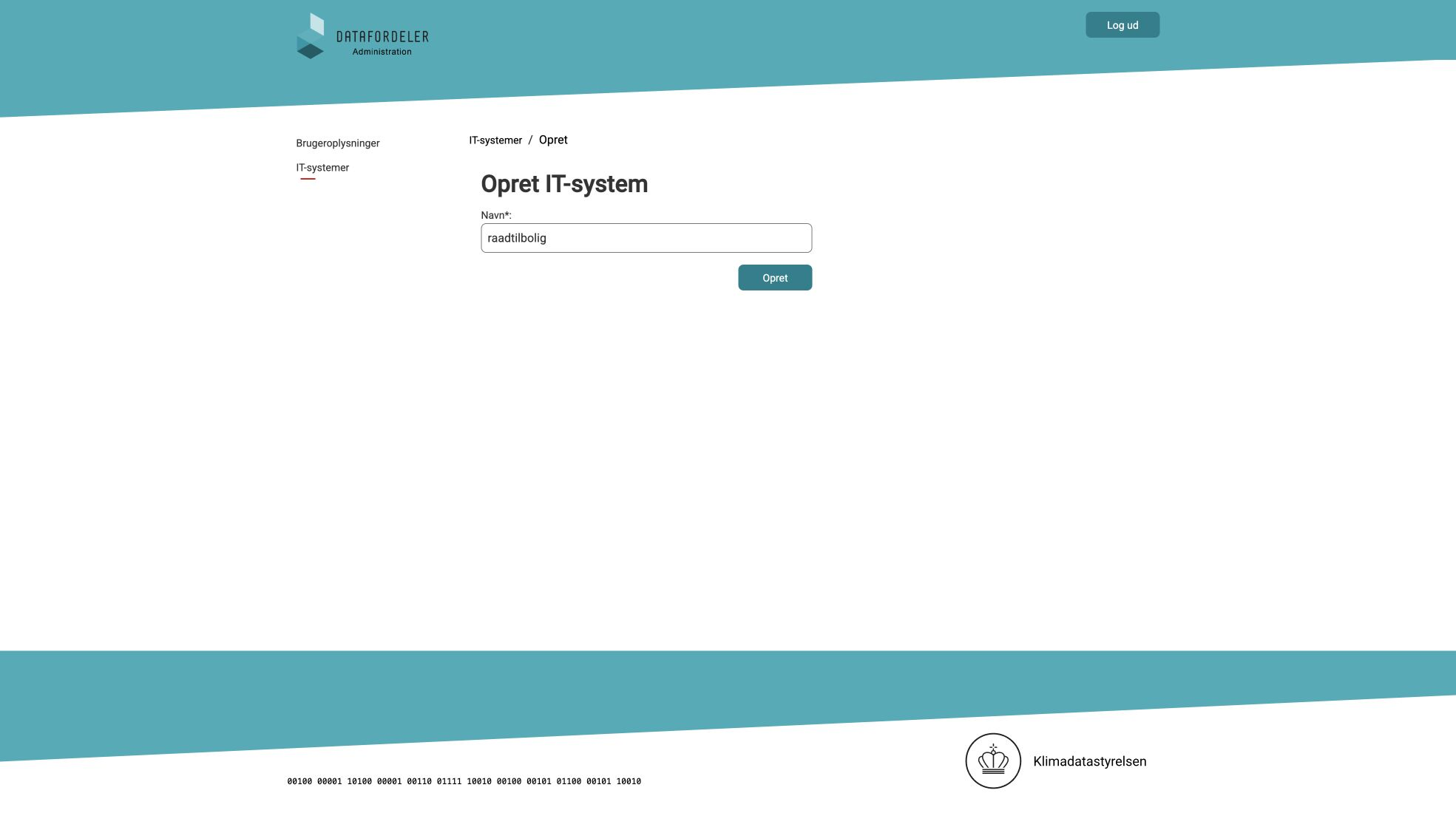Go back via IT-systemer breadcrumb link
1456x813 pixels.
(495, 140)
